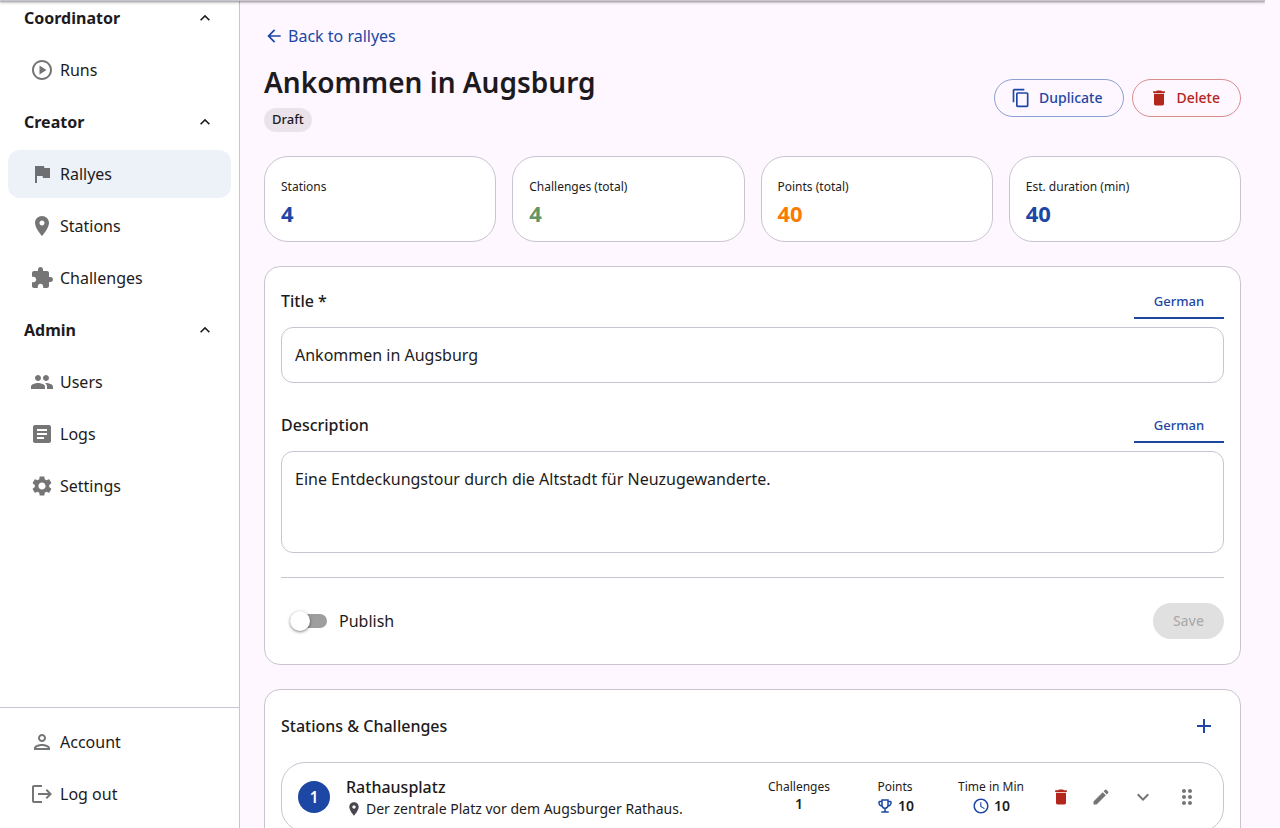Image resolution: width=1280 pixels, height=828 pixels.
Task: Open the Account page
Action: pos(119,742)
